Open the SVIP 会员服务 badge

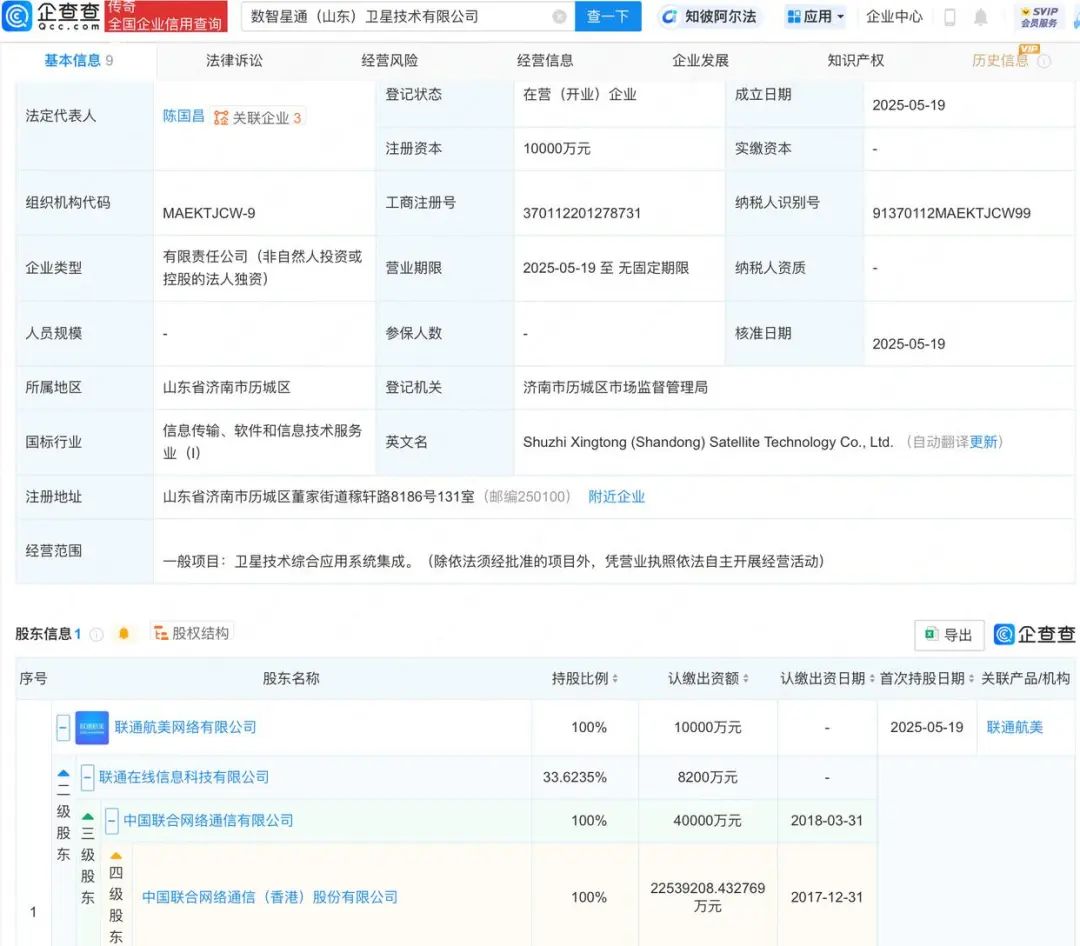tap(1039, 17)
